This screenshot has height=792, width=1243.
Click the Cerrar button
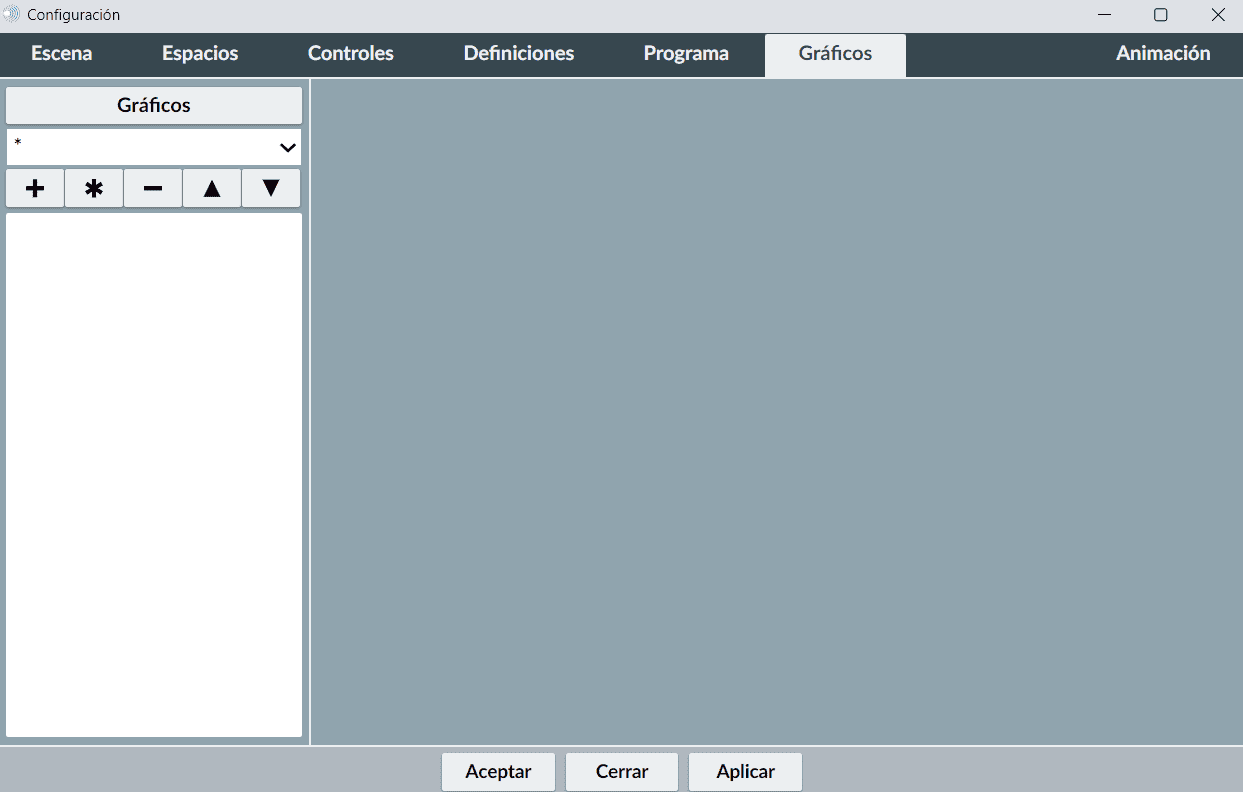coord(622,772)
